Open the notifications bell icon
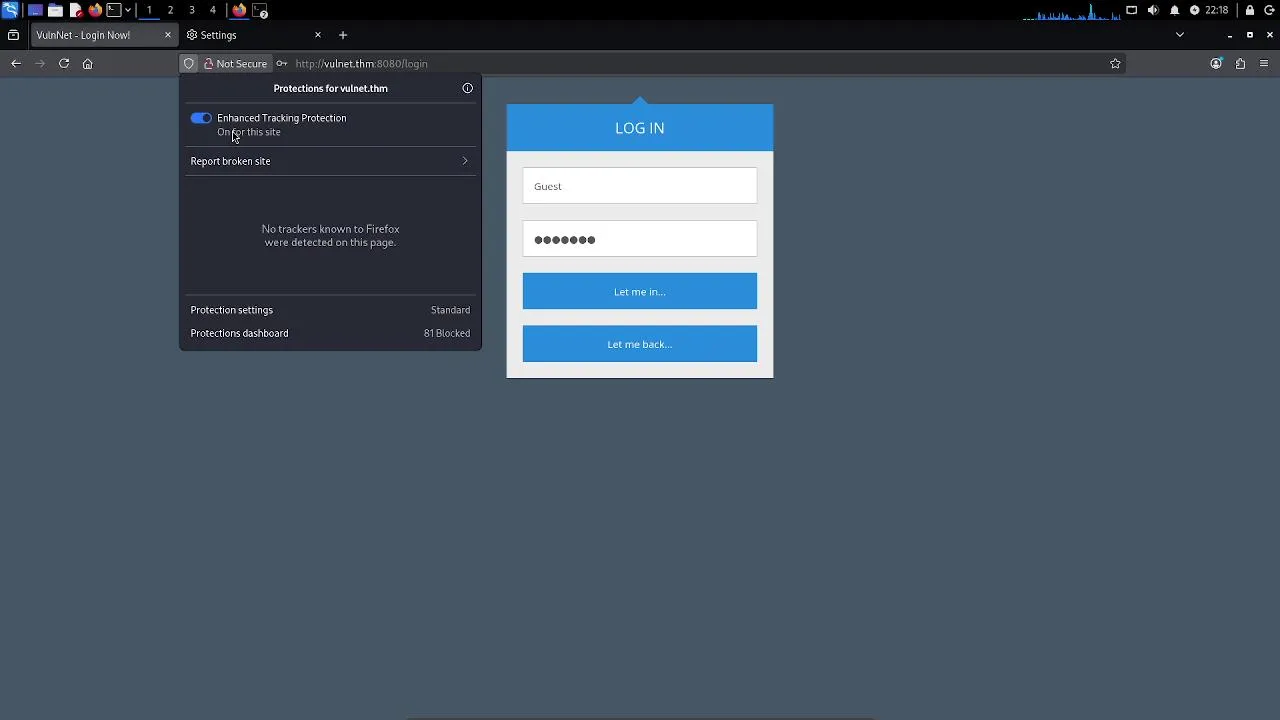This screenshot has width=1280, height=720. click(x=1175, y=10)
